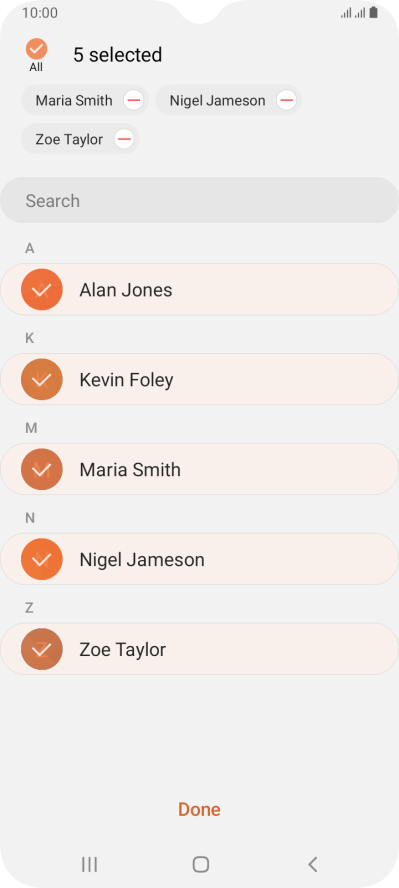Uncheck Alan Jones contact checkmark
The image size is (399, 888).
pyautogui.click(x=41, y=289)
